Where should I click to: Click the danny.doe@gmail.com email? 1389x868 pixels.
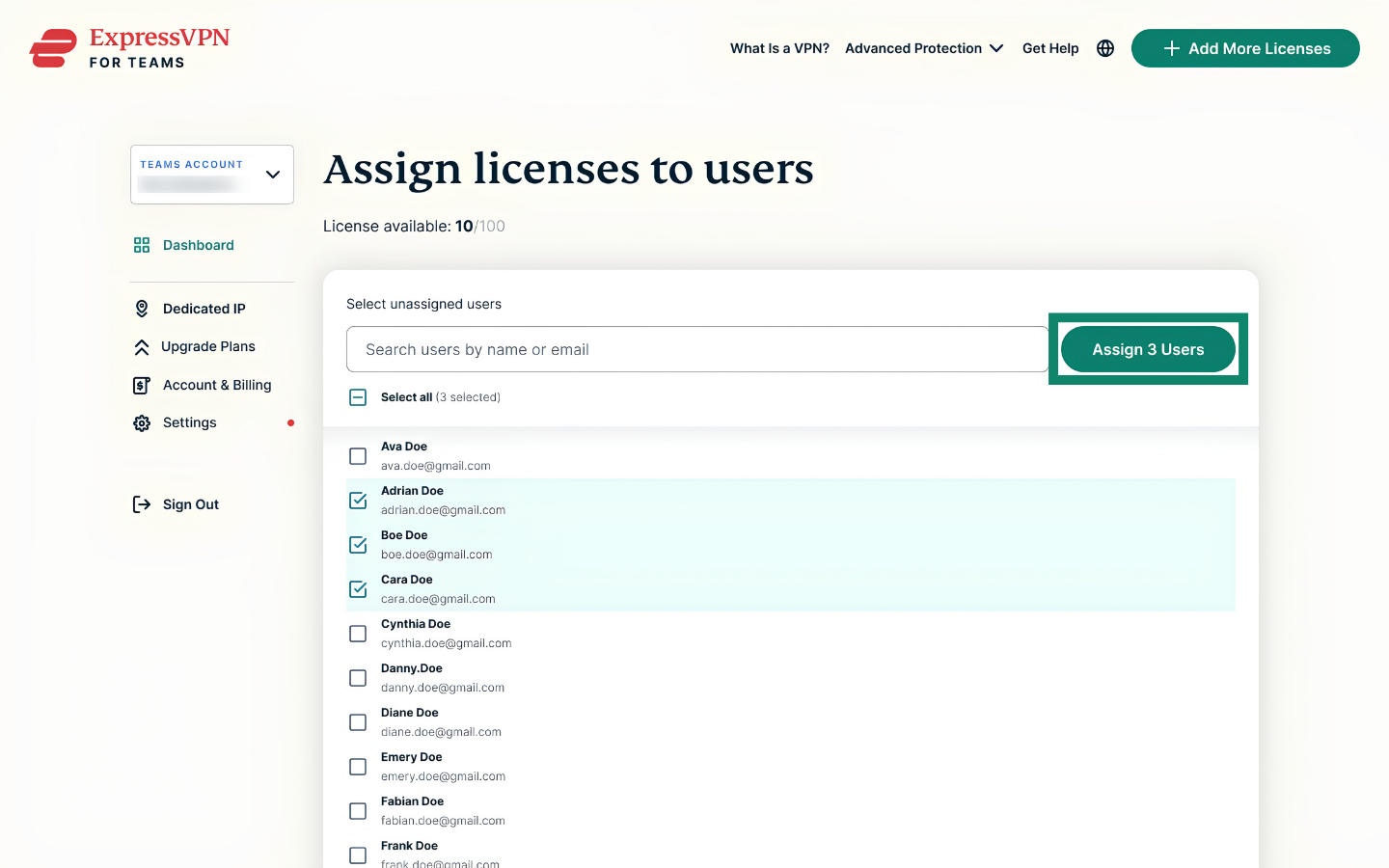pos(443,688)
